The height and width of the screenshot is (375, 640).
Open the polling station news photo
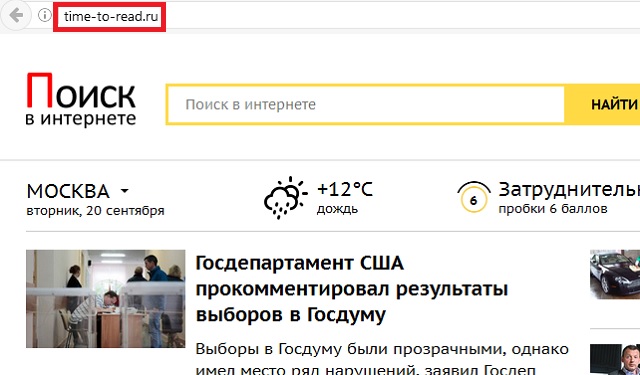[106, 299]
